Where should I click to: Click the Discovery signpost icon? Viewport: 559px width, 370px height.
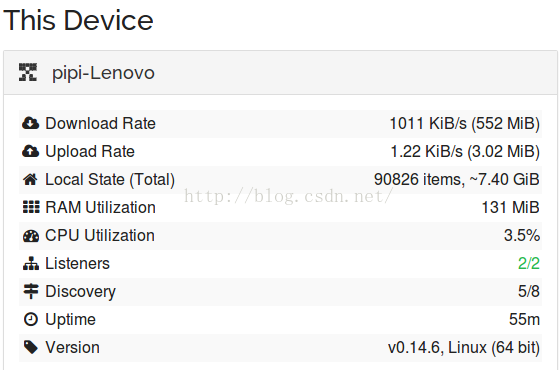31,291
